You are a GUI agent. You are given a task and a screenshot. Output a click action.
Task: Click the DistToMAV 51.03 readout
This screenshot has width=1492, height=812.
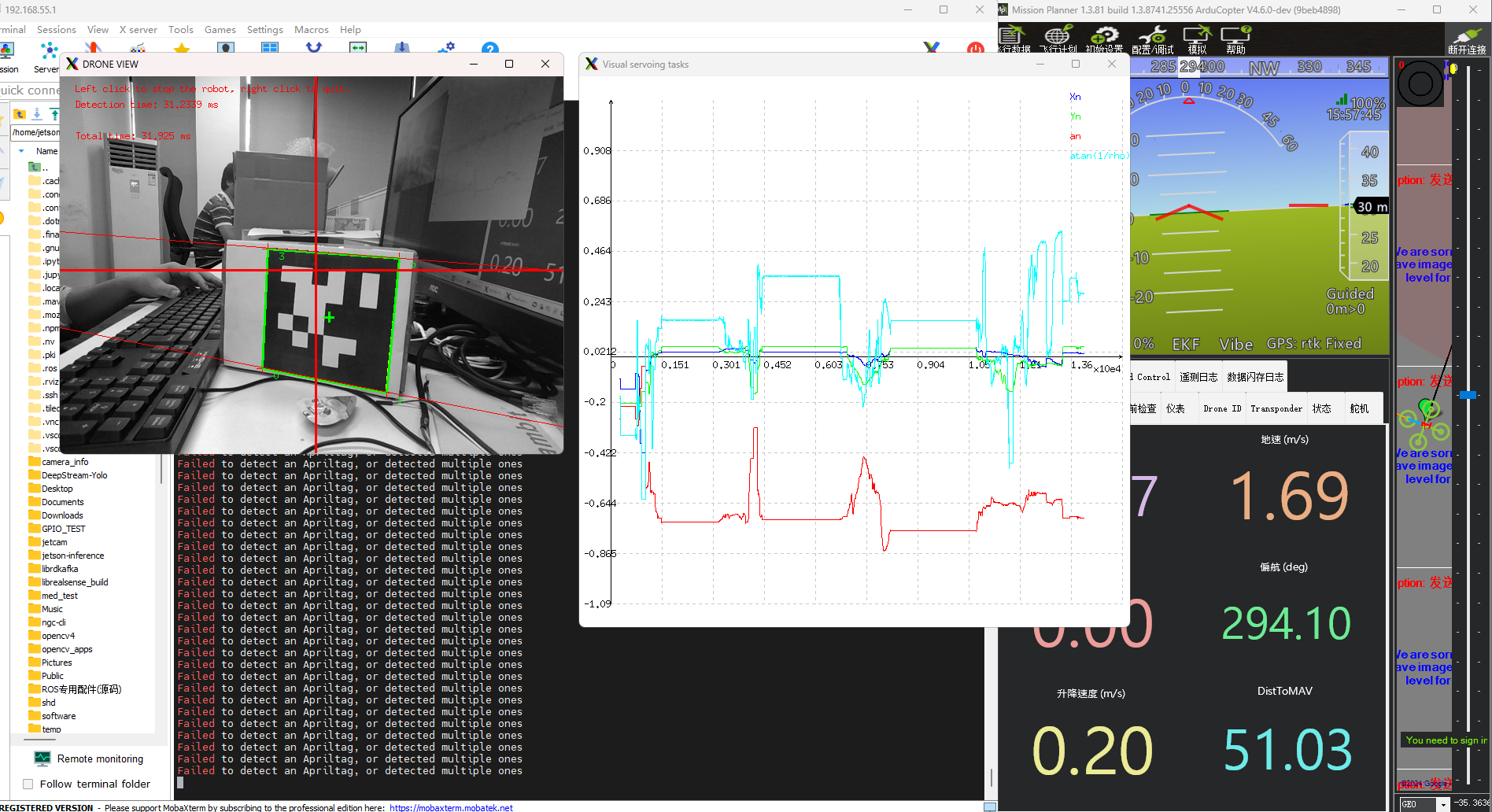pyautogui.click(x=1287, y=749)
